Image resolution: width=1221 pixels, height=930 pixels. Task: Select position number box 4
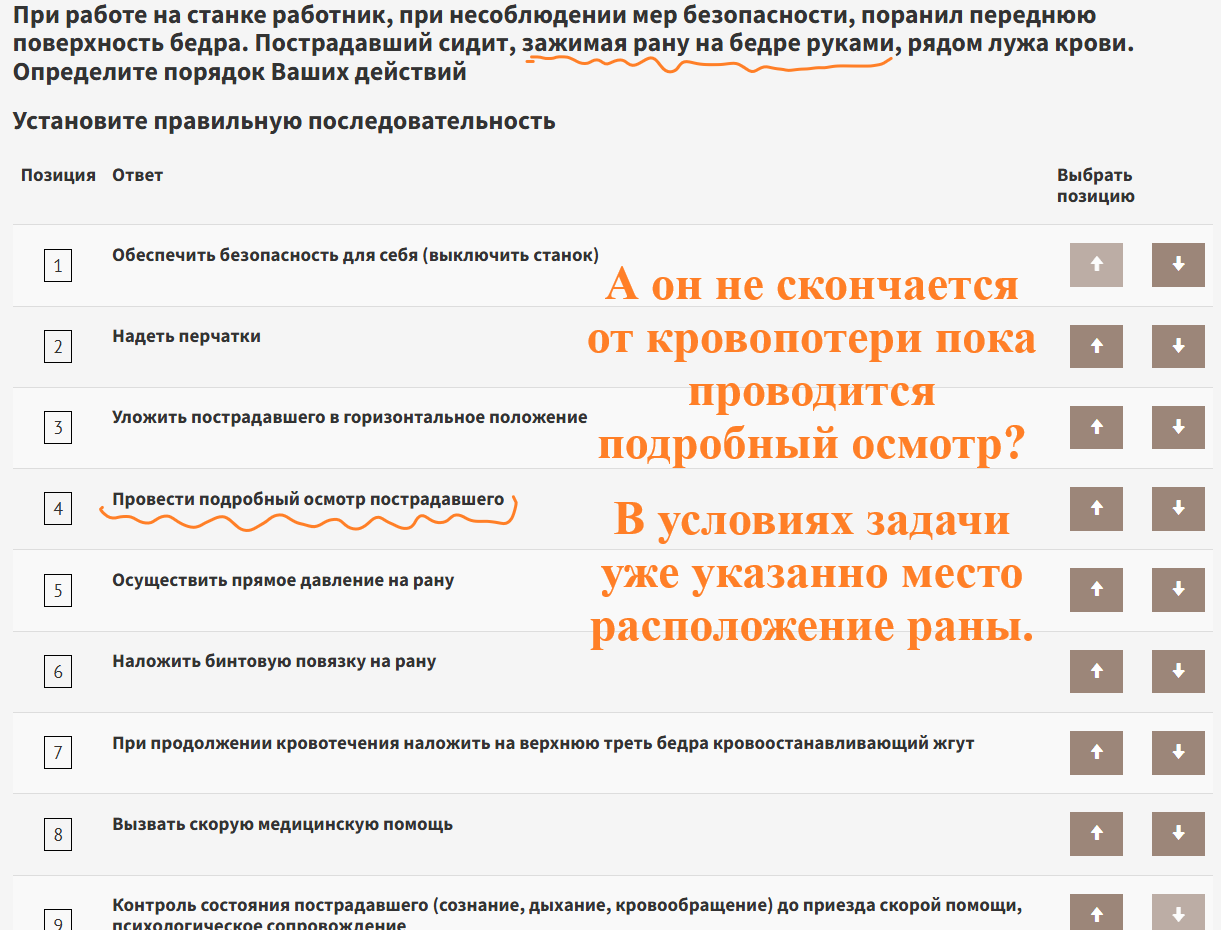(58, 509)
